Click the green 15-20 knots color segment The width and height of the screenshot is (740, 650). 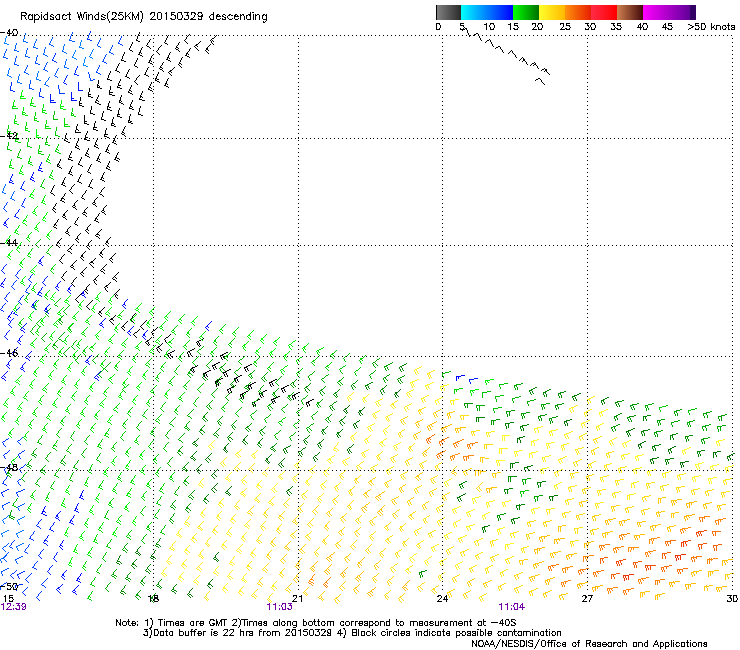526,12
